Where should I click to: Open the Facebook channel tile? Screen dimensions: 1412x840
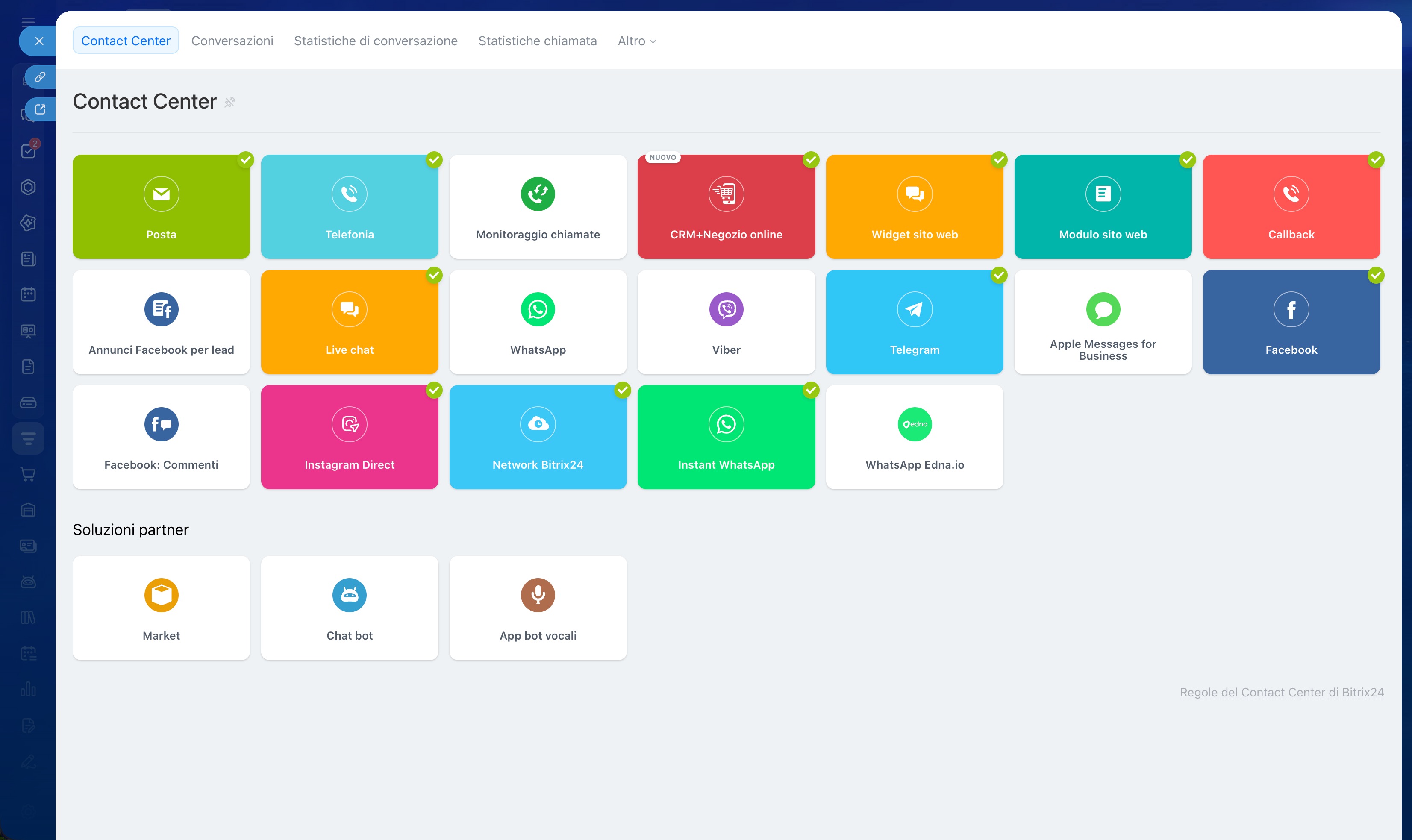click(x=1291, y=322)
